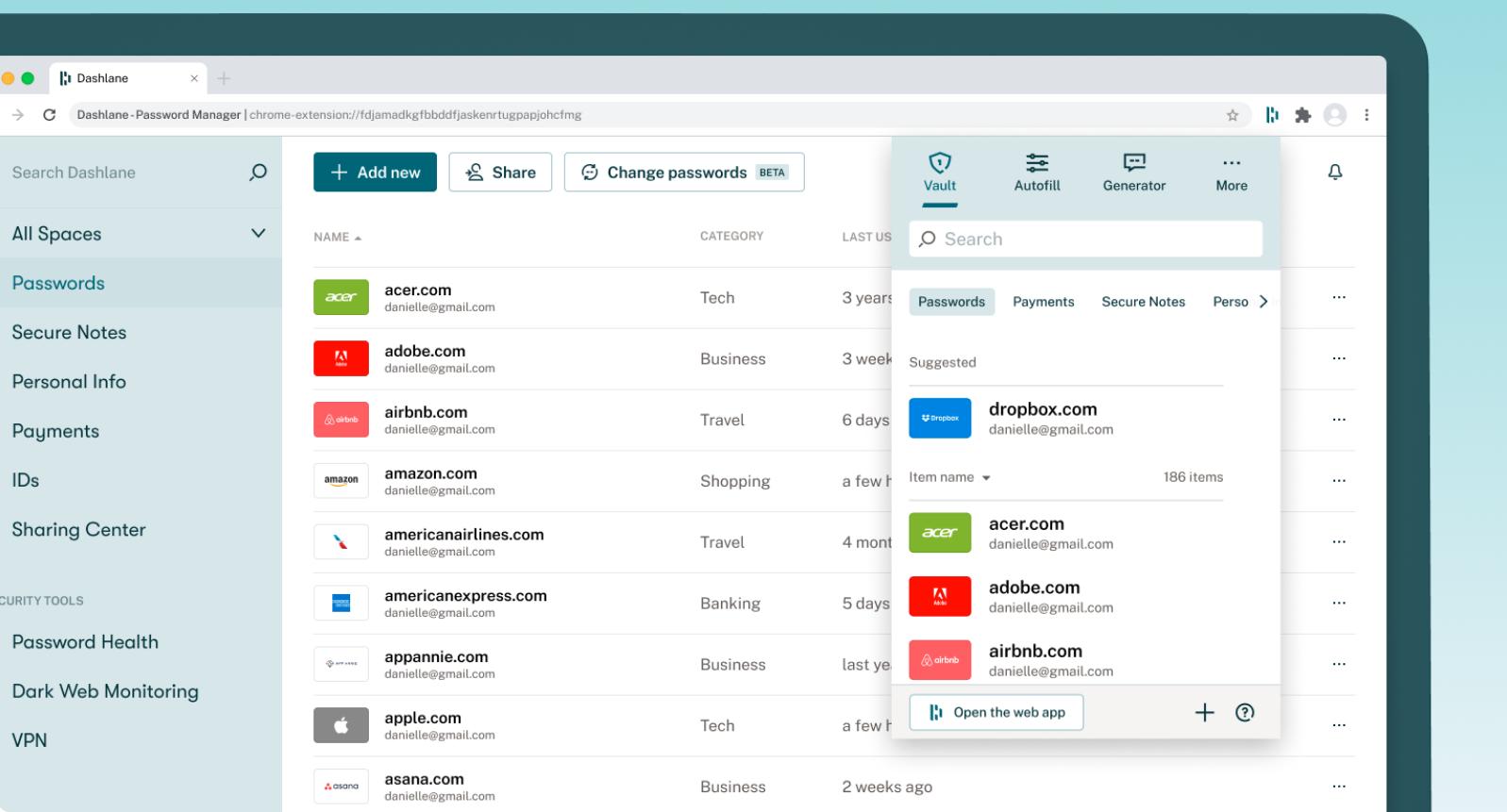This screenshot has height=812, width=1507.
Task: Open more options for asana.com row
Action: pyautogui.click(x=1339, y=787)
